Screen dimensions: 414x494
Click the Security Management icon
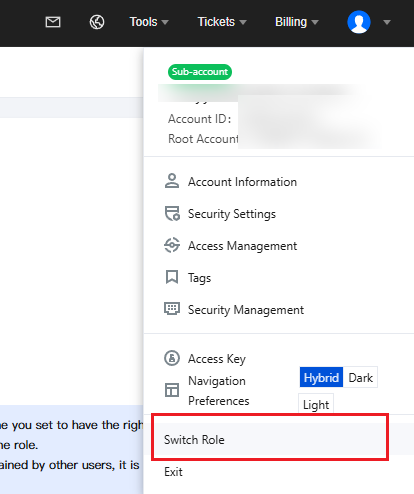click(172, 309)
